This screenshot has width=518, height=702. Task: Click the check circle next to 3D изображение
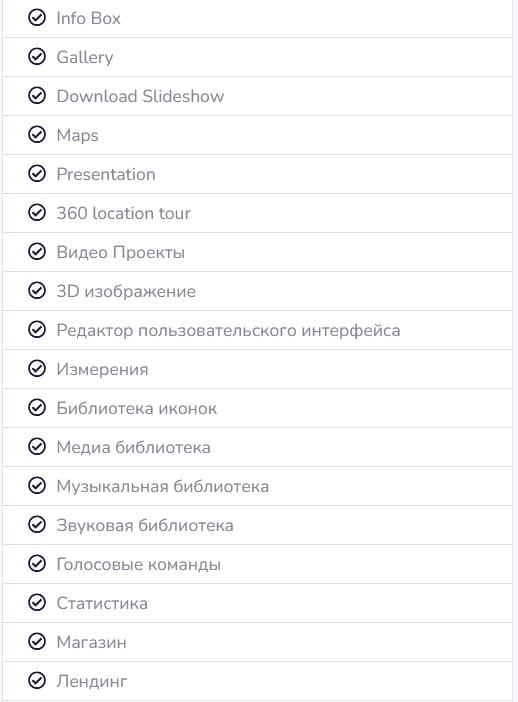click(x=37, y=291)
